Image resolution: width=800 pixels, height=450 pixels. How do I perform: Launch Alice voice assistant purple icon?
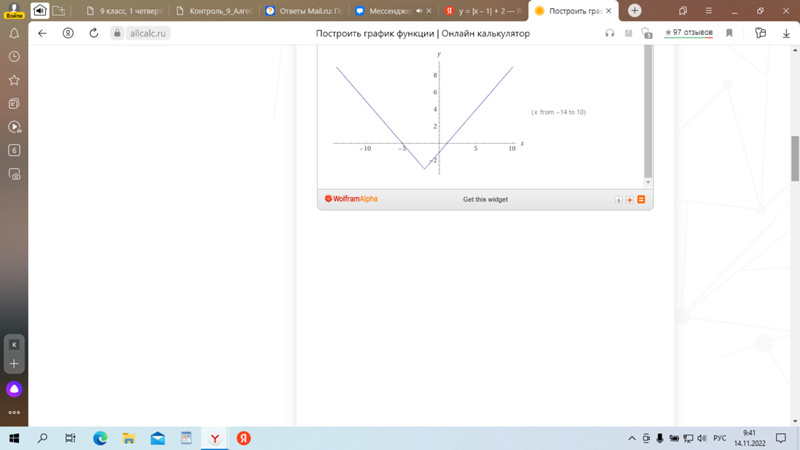(x=14, y=389)
